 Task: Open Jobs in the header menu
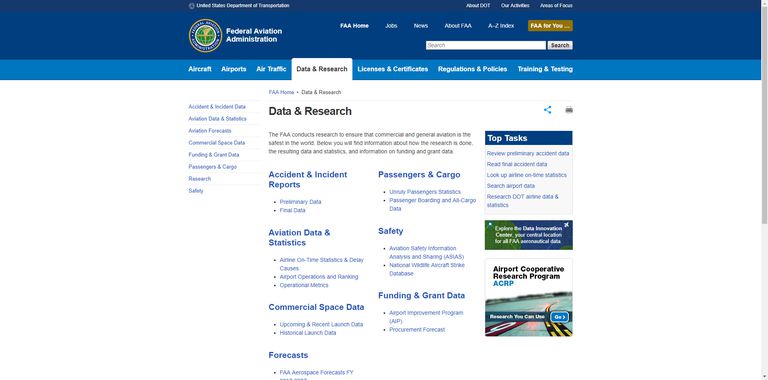coord(391,25)
